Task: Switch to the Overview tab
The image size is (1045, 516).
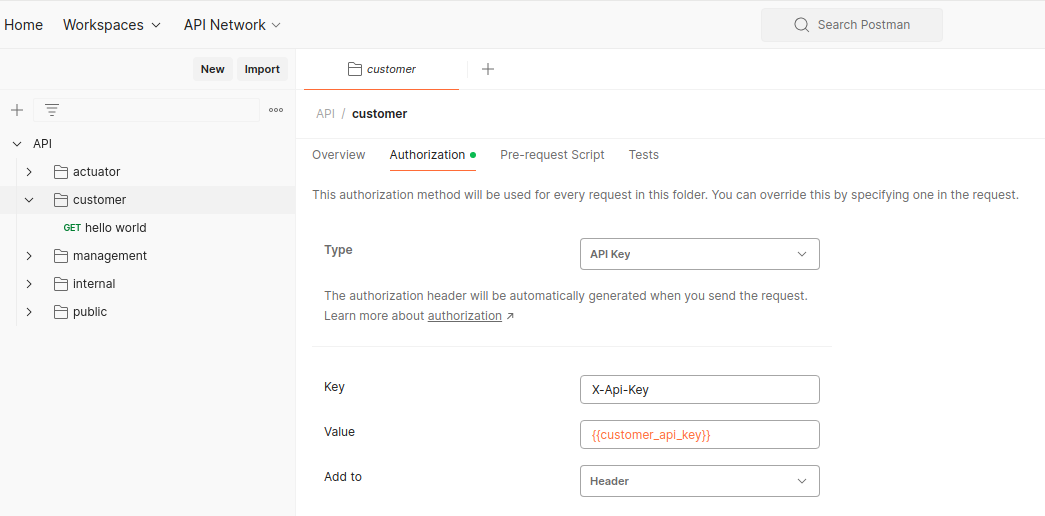Action: [339, 155]
